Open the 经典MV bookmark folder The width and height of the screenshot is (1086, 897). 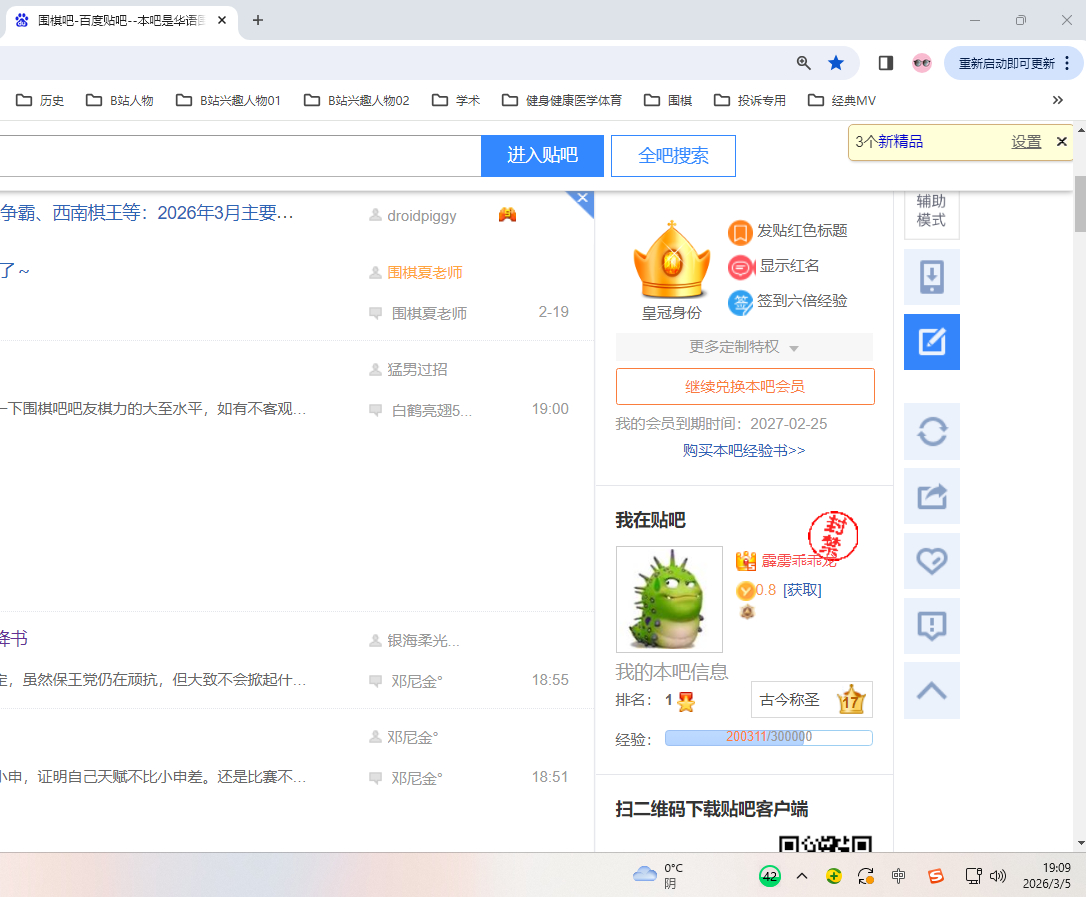(x=842, y=100)
